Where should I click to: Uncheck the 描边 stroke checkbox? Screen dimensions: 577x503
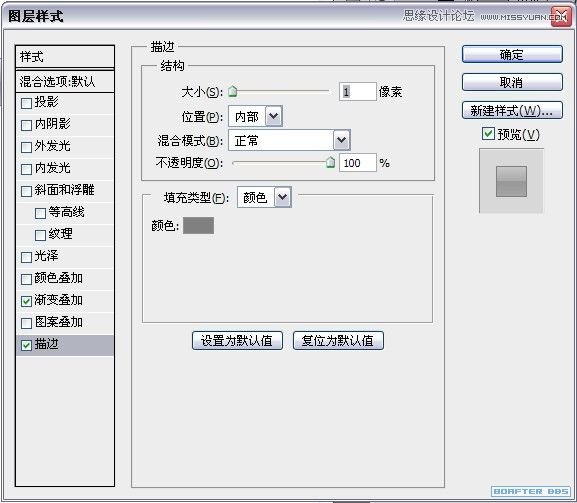point(26,345)
